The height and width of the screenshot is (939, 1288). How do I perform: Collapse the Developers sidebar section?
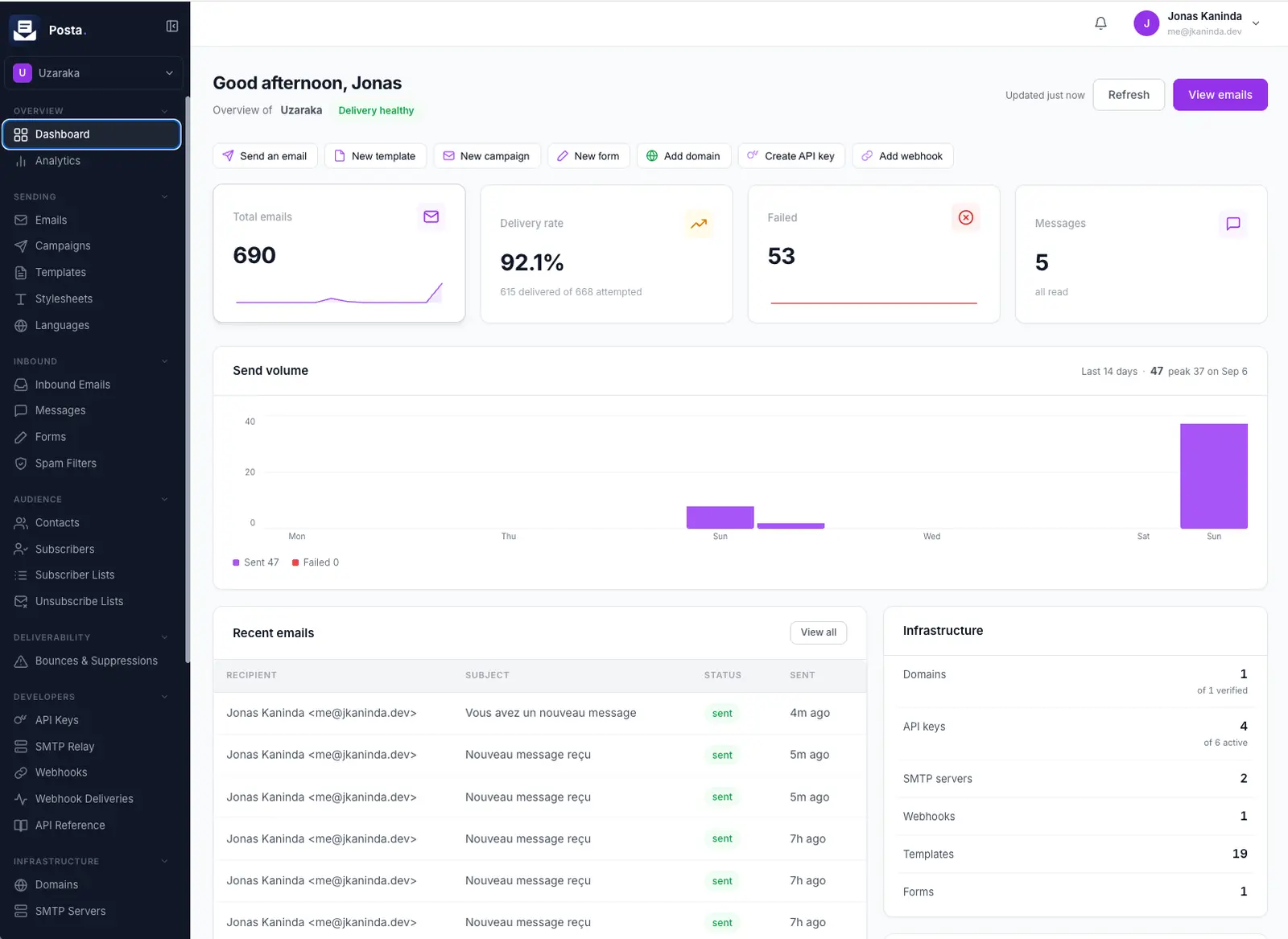point(164,697)
